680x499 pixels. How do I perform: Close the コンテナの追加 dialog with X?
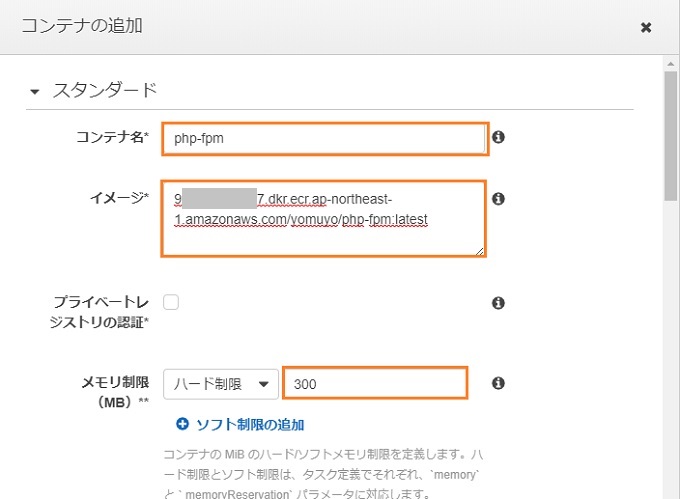646,27
